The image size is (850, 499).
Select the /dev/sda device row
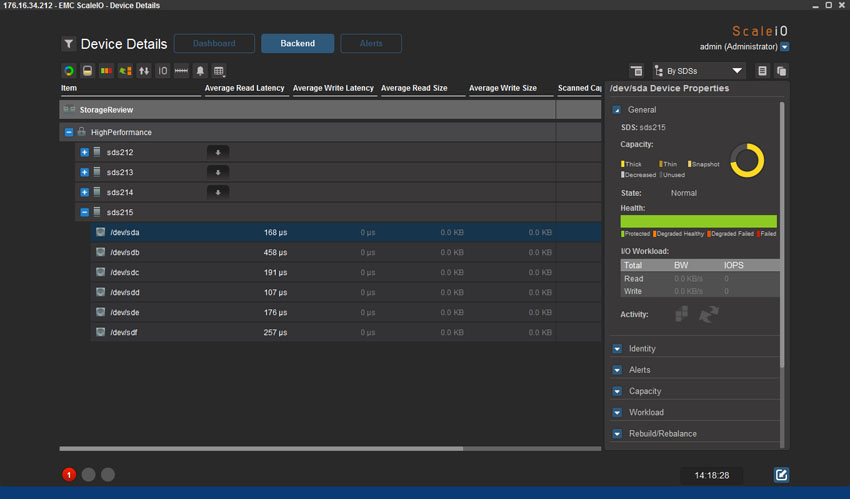(346, 232)
